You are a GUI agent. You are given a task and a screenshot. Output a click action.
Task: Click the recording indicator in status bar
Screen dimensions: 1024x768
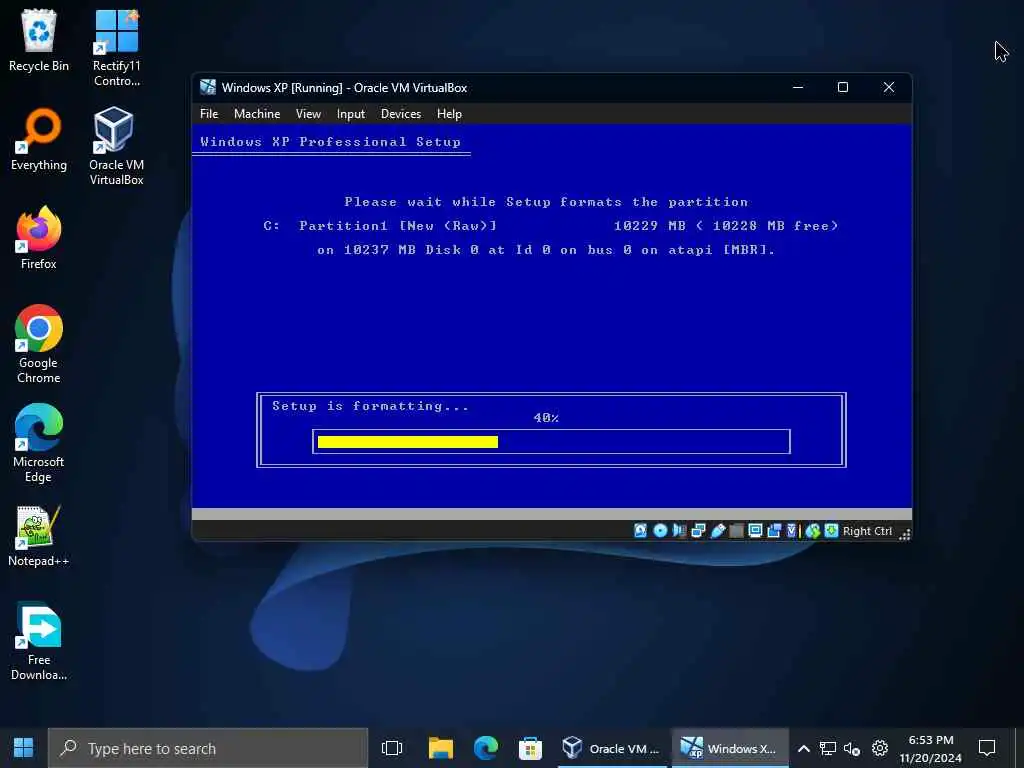(774, 531)
